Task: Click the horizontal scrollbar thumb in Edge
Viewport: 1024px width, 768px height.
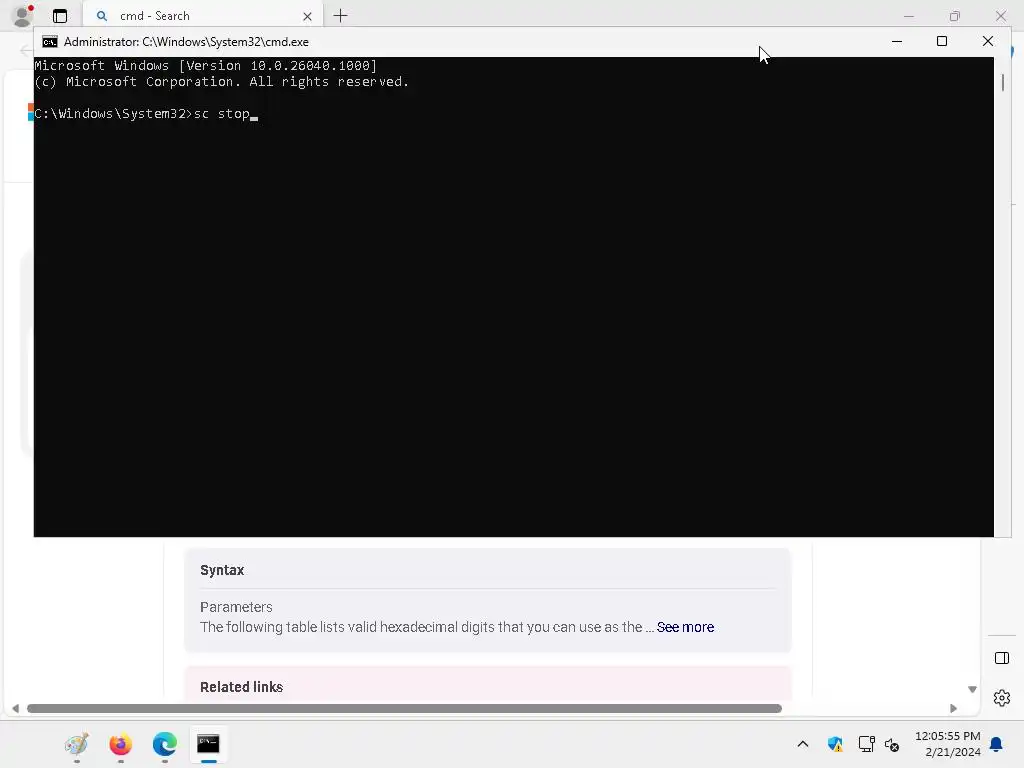Action: point(404,709)
